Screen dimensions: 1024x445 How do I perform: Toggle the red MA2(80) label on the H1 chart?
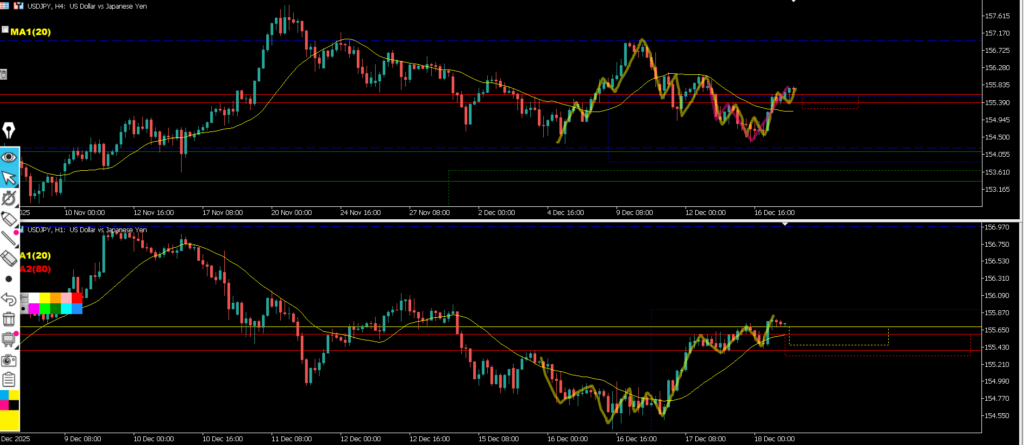pos(36,269)
